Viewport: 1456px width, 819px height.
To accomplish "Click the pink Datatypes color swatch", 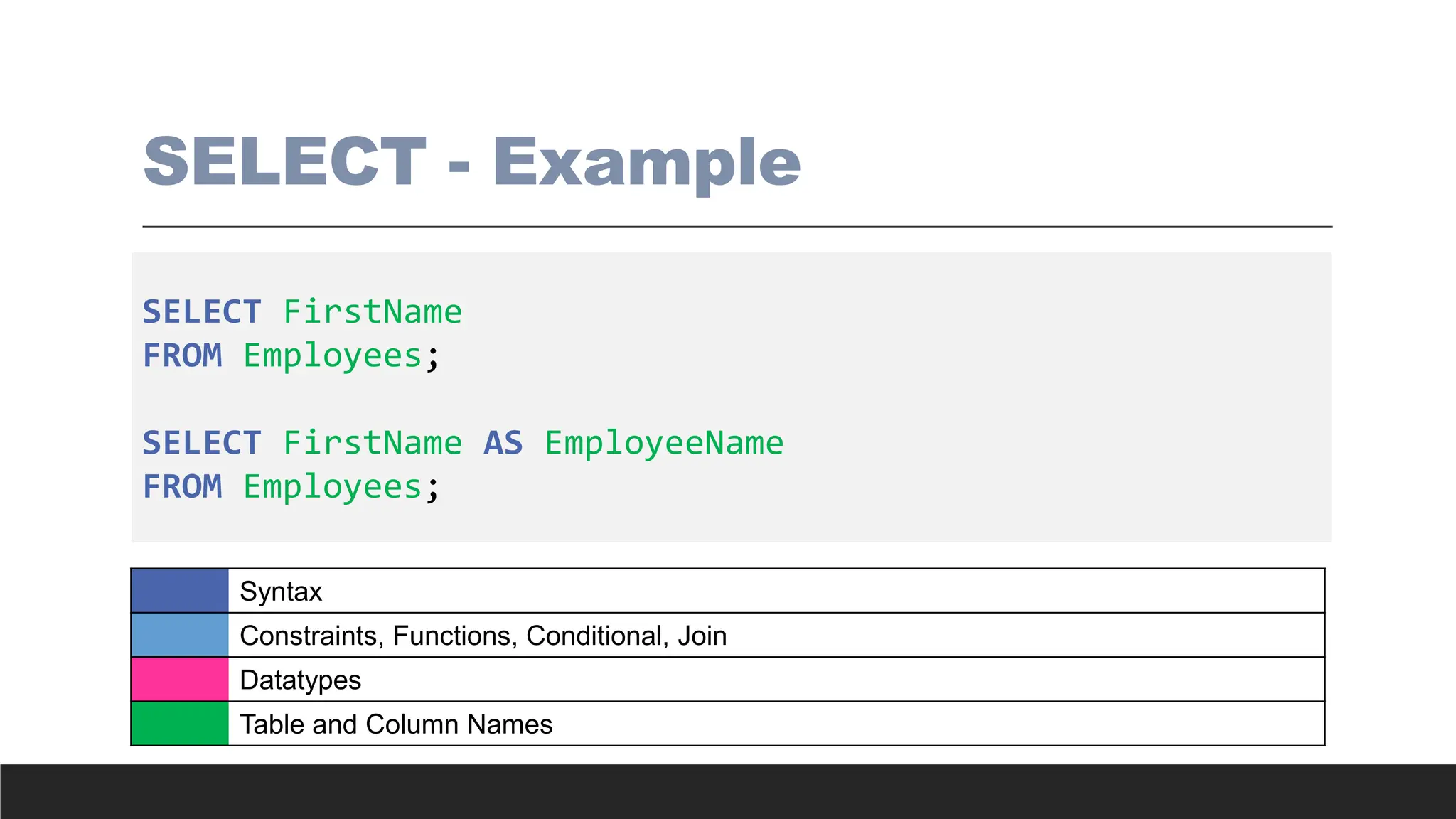I will pos(180,680).
